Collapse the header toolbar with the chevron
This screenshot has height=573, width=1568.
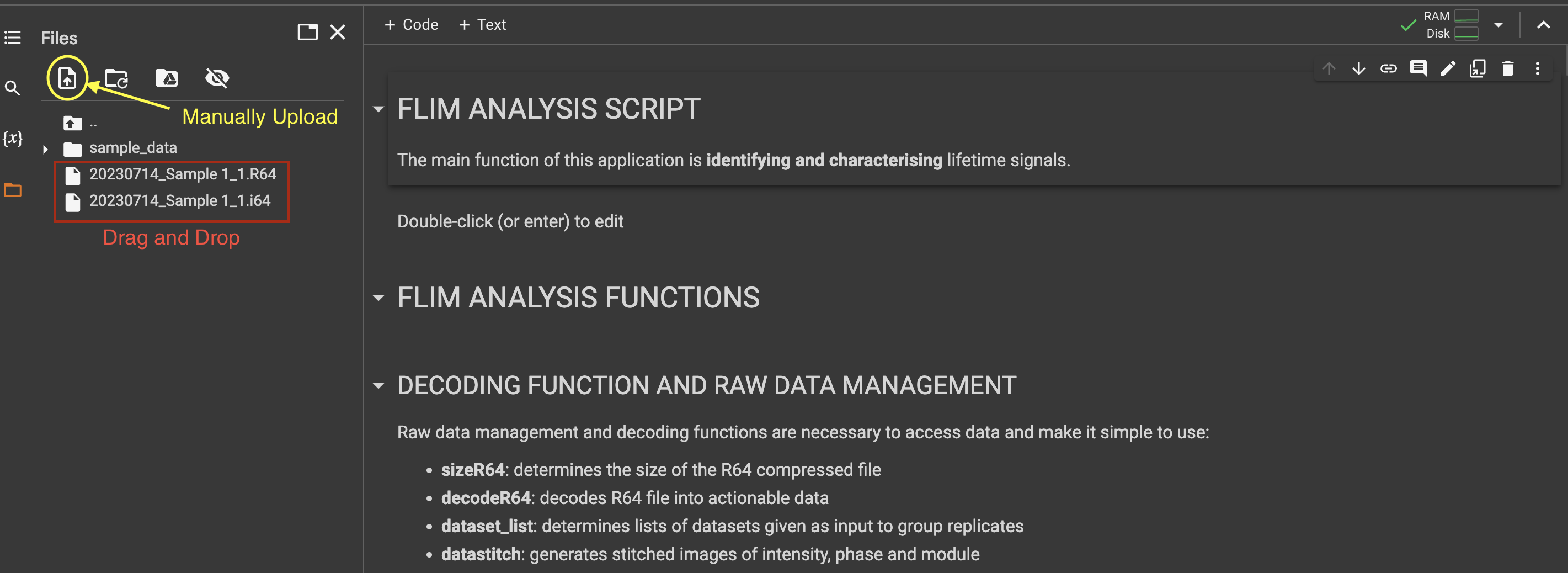[x=1544, y=24]
